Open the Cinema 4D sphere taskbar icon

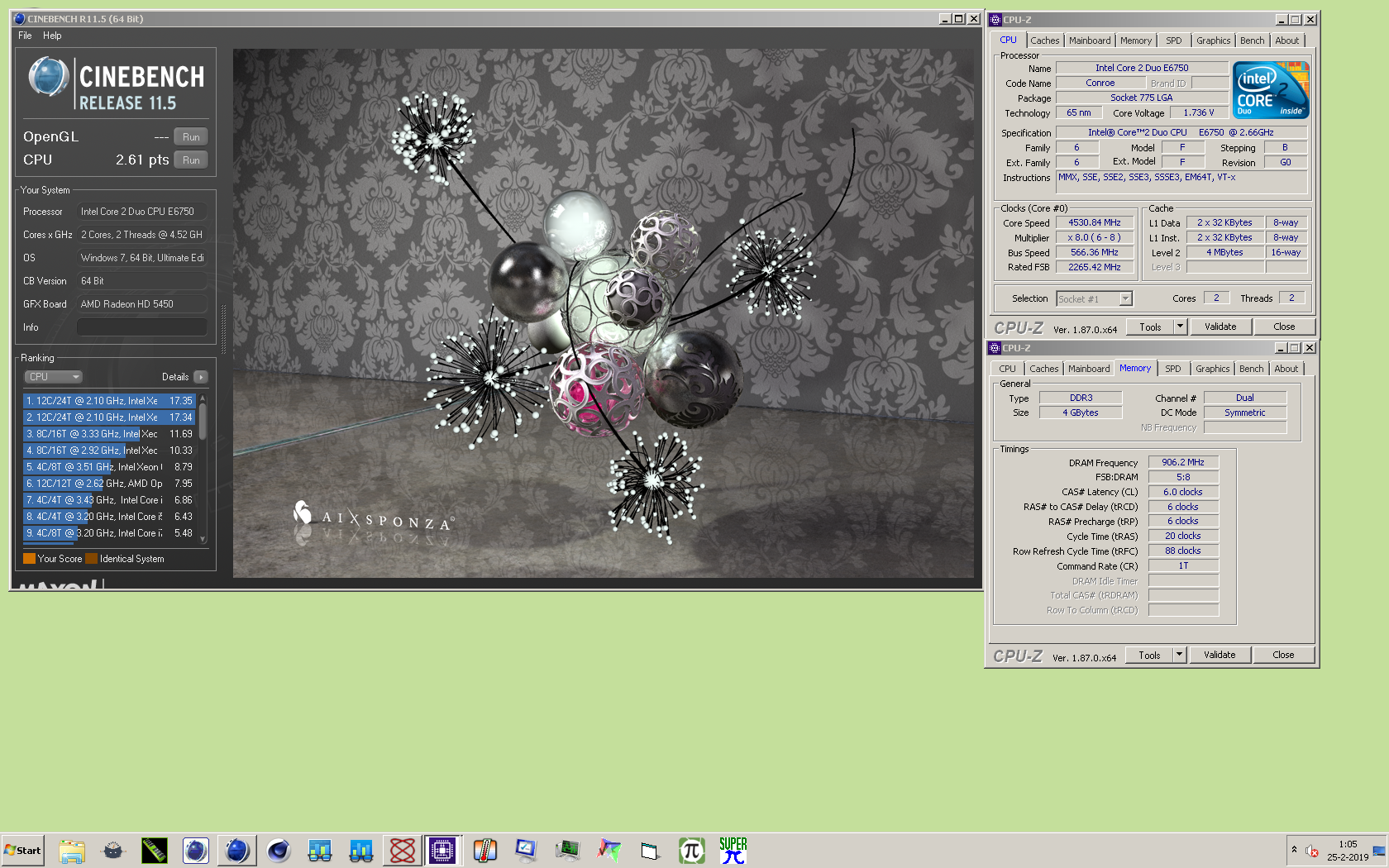click(279, 851)
